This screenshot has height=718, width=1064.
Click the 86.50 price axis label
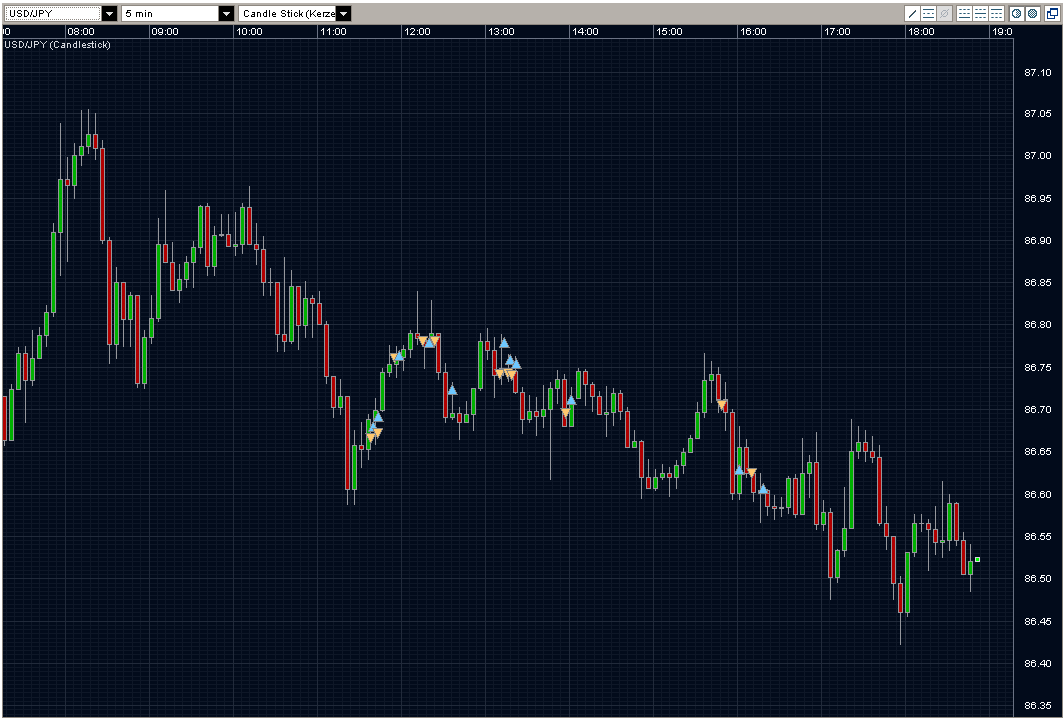tap(1038, 578)
